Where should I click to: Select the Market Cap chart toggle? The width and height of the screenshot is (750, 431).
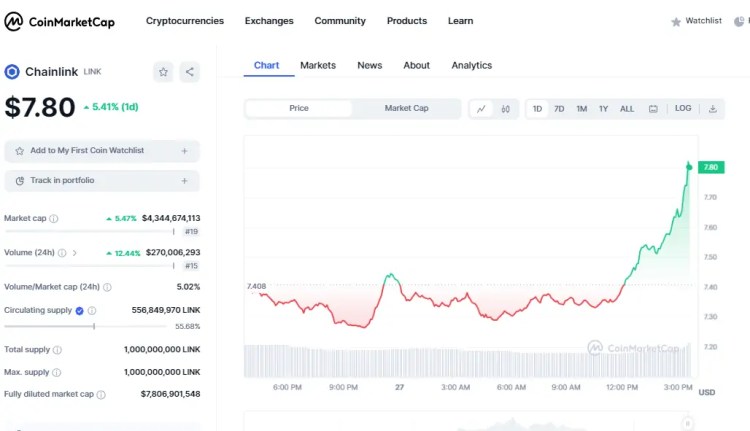click(x=407, y=109)
